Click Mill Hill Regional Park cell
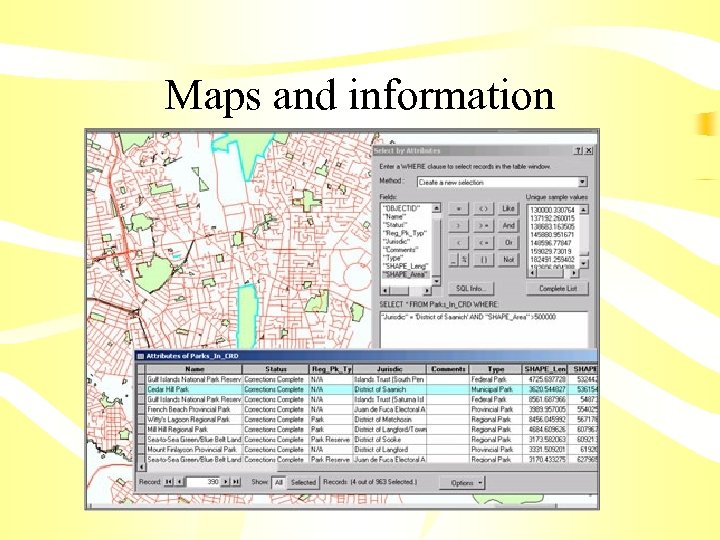The height and width of the screenshot is (540, 720). [x=194, y=429]
